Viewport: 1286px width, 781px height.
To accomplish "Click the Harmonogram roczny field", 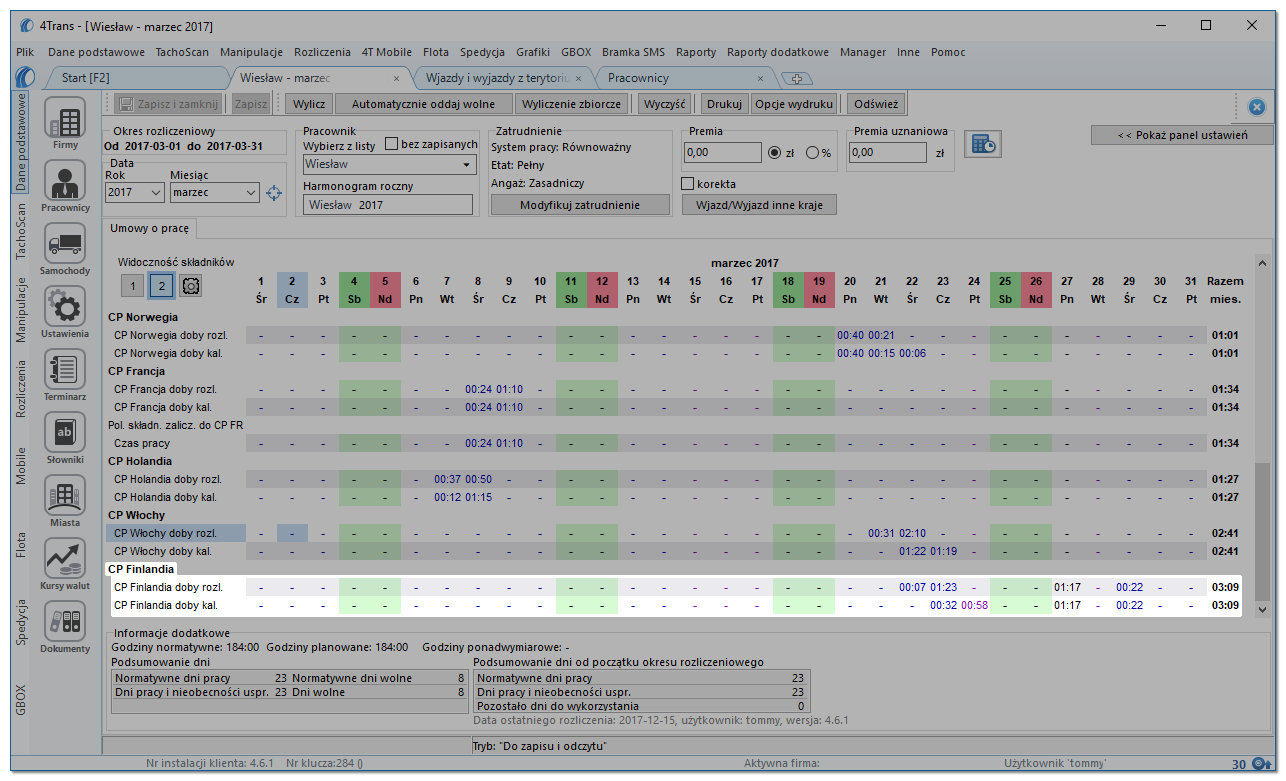I will [388, 204].
